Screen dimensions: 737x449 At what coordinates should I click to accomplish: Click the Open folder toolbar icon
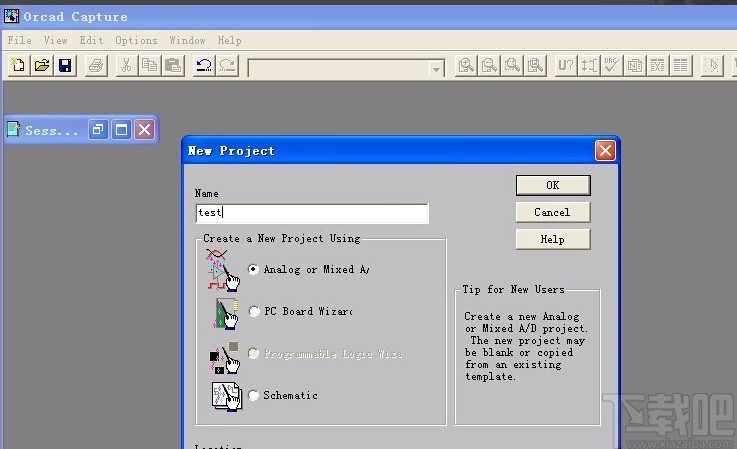42,65
